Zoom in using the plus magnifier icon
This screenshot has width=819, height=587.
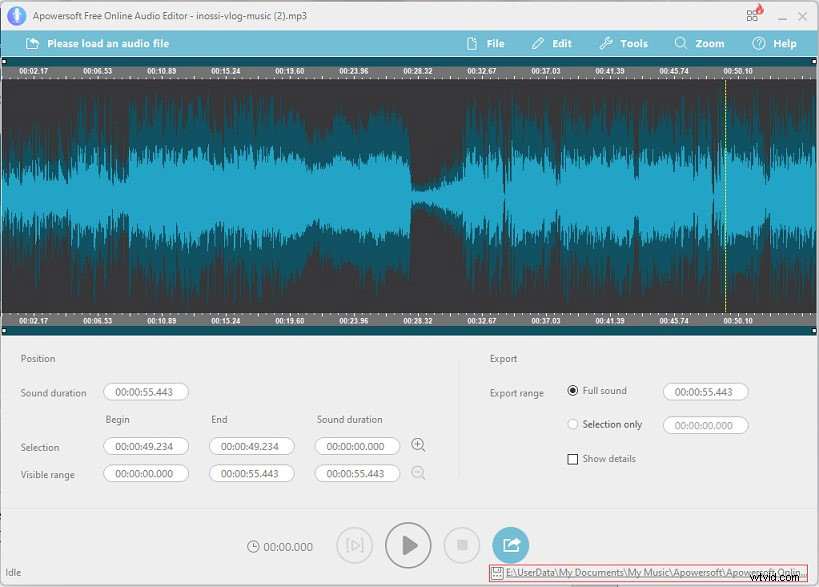(418, 444)
